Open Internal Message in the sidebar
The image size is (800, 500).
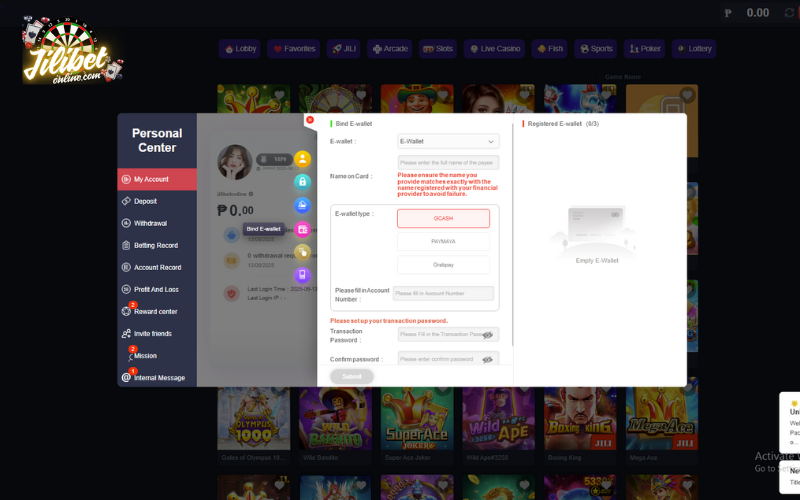[157, 378]
